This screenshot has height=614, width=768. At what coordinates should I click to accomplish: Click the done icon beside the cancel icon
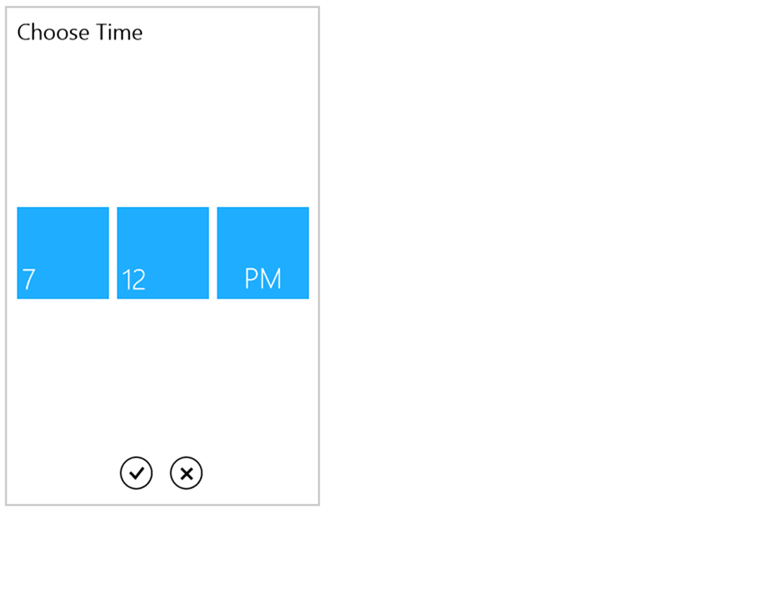point(136,472)
